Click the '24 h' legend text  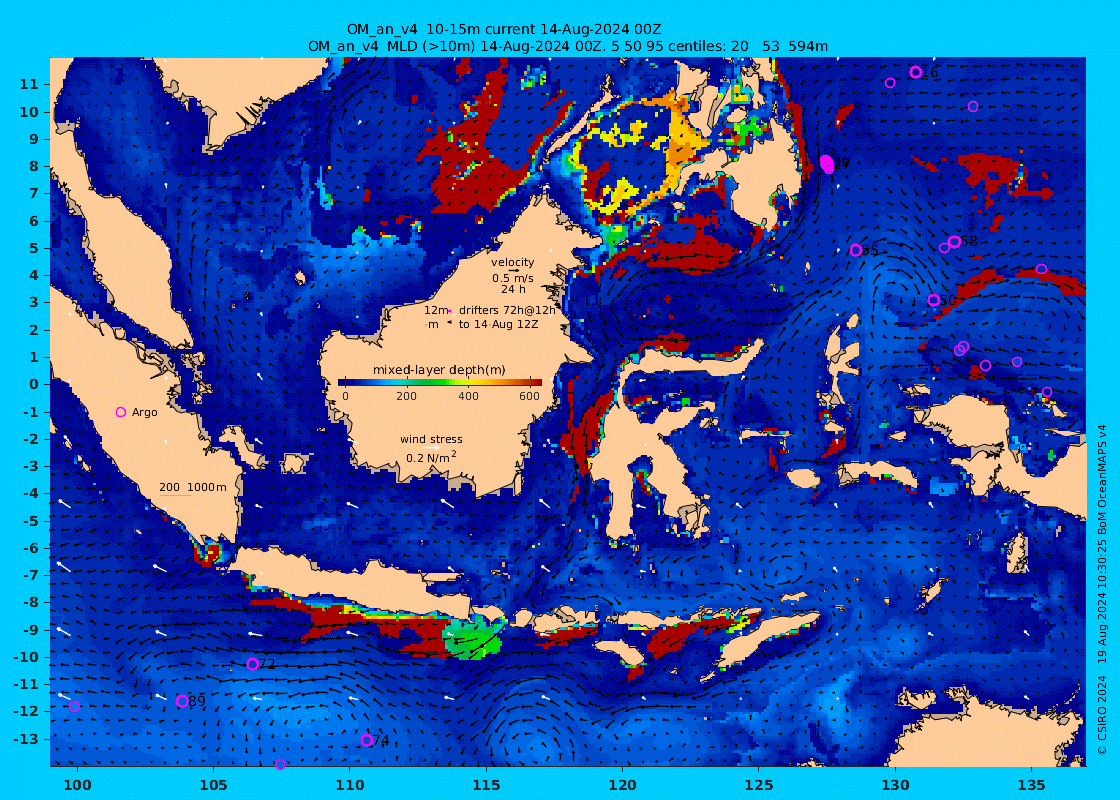(513, 289)
